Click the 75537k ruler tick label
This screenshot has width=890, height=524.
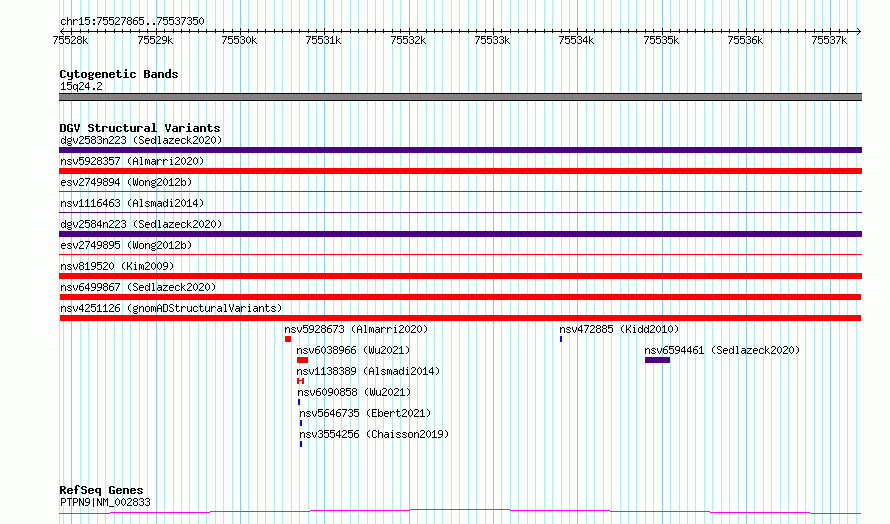tap(829, 40)
